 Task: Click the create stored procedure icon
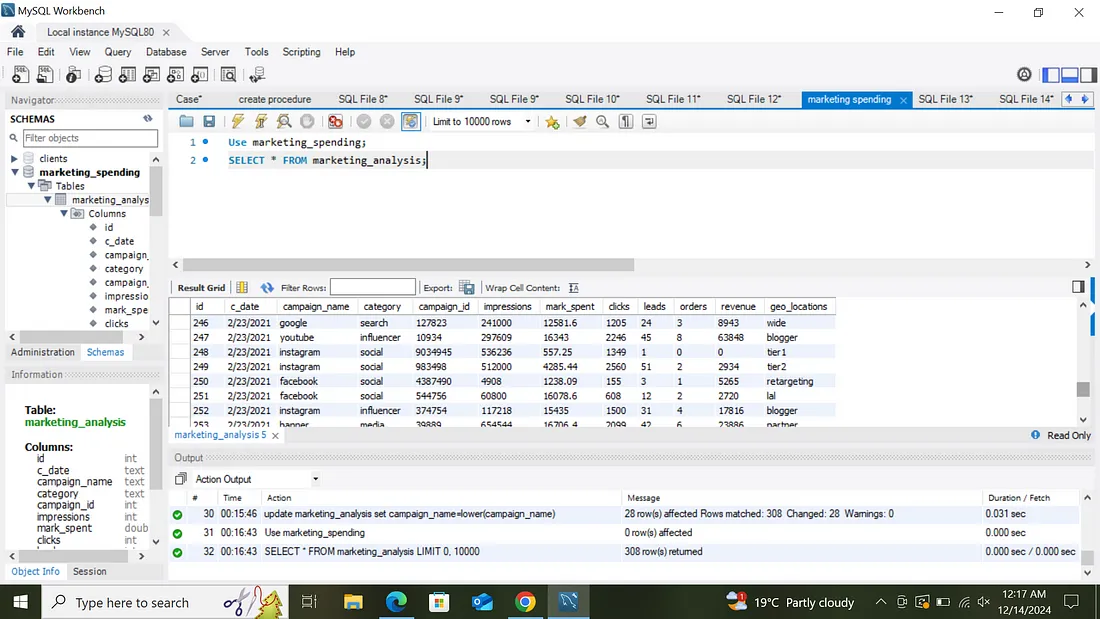click(x=175, y=74)
